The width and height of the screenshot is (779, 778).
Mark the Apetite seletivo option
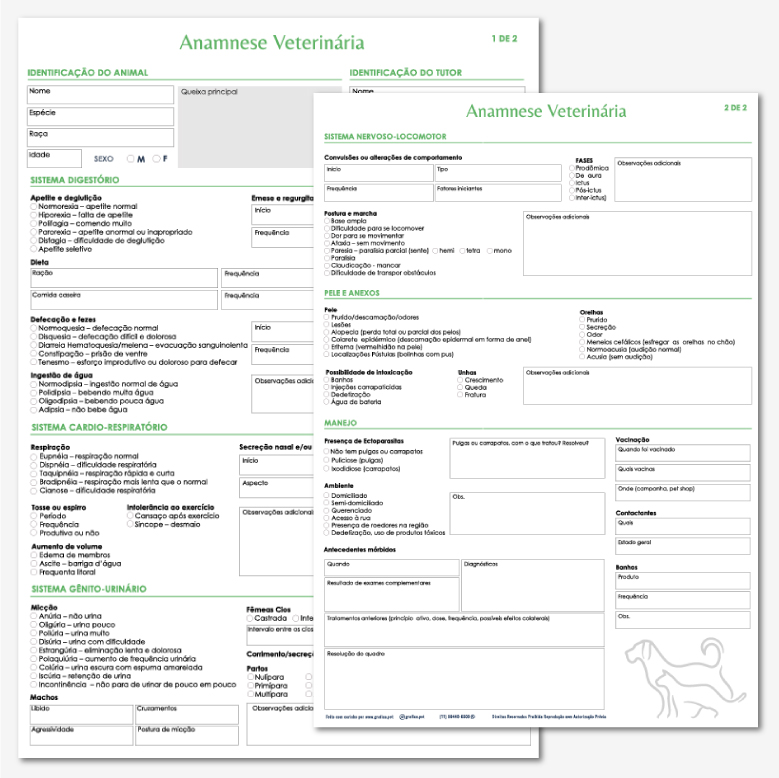click(34, 249)
